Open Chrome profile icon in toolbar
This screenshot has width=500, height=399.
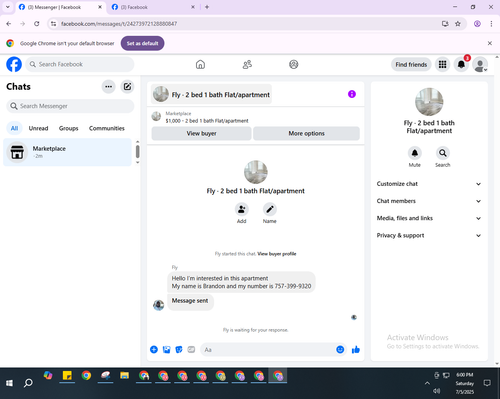pos(477,24)
